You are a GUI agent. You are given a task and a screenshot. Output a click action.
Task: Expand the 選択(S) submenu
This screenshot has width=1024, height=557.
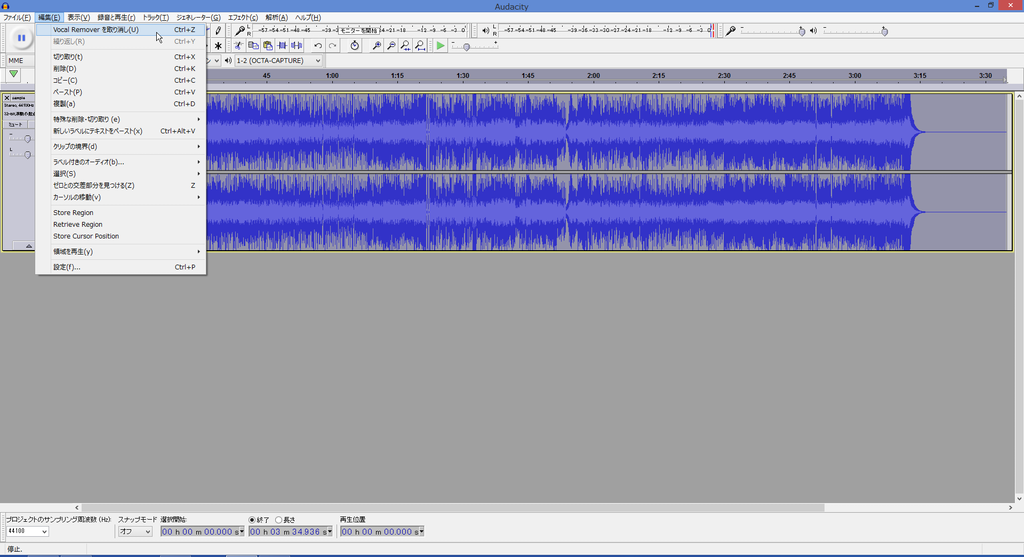tap(121, 174)
